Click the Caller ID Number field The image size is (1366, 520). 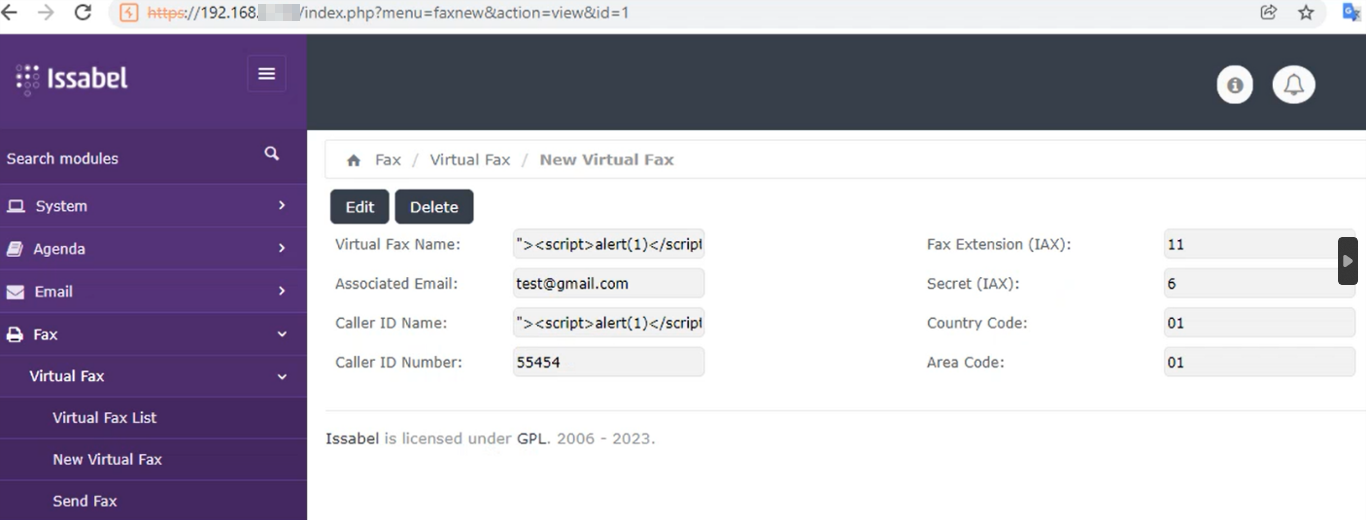[609, 362]
